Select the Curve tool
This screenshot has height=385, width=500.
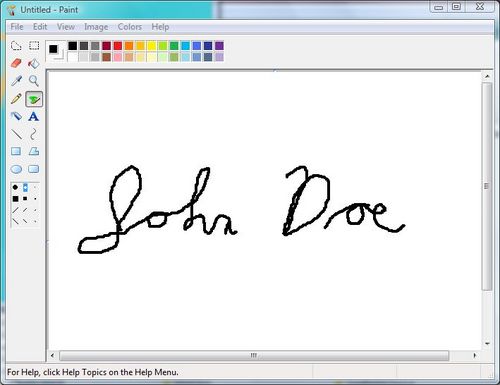33,134
